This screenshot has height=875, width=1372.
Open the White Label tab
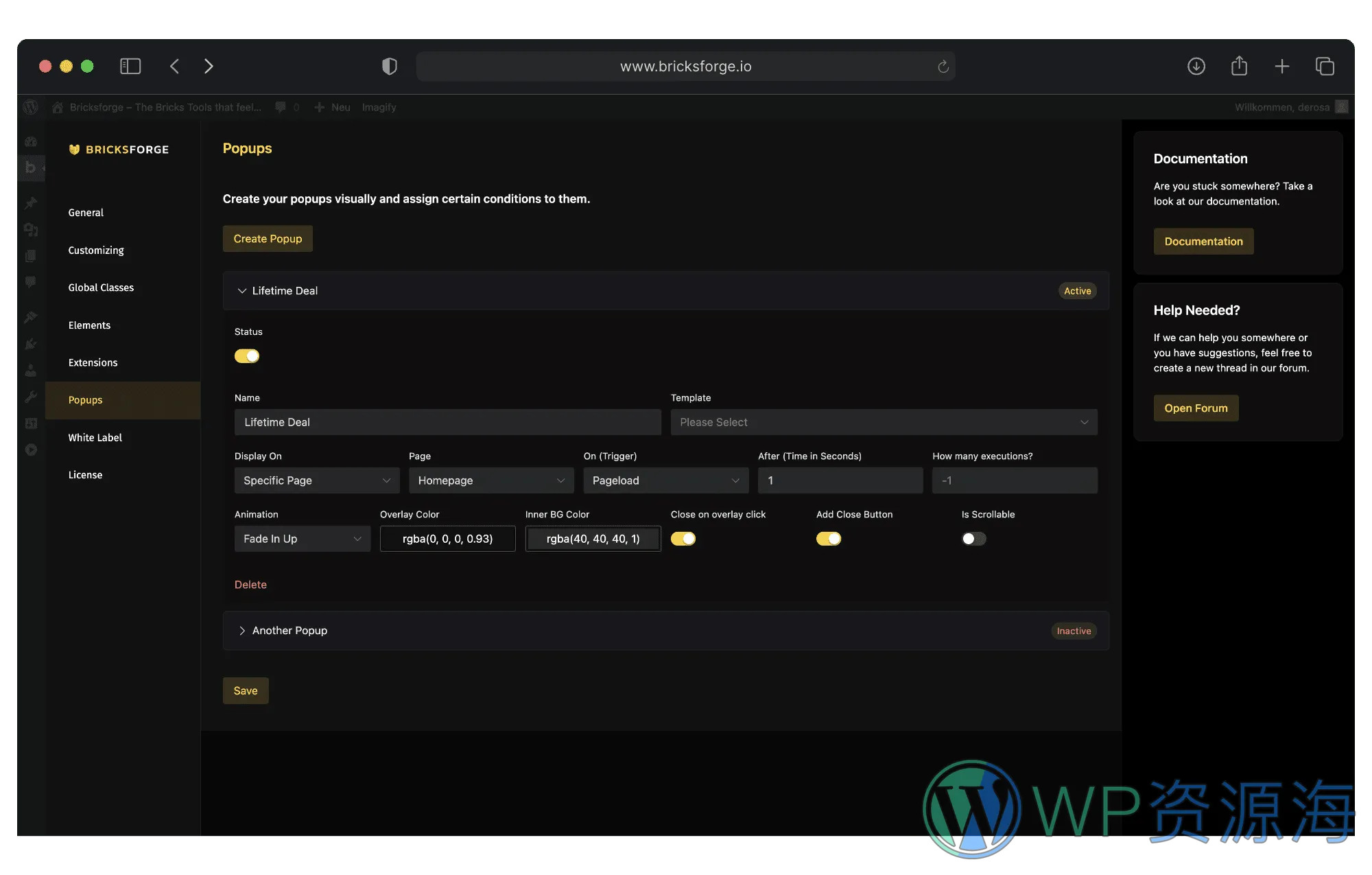tap(95, 438)
